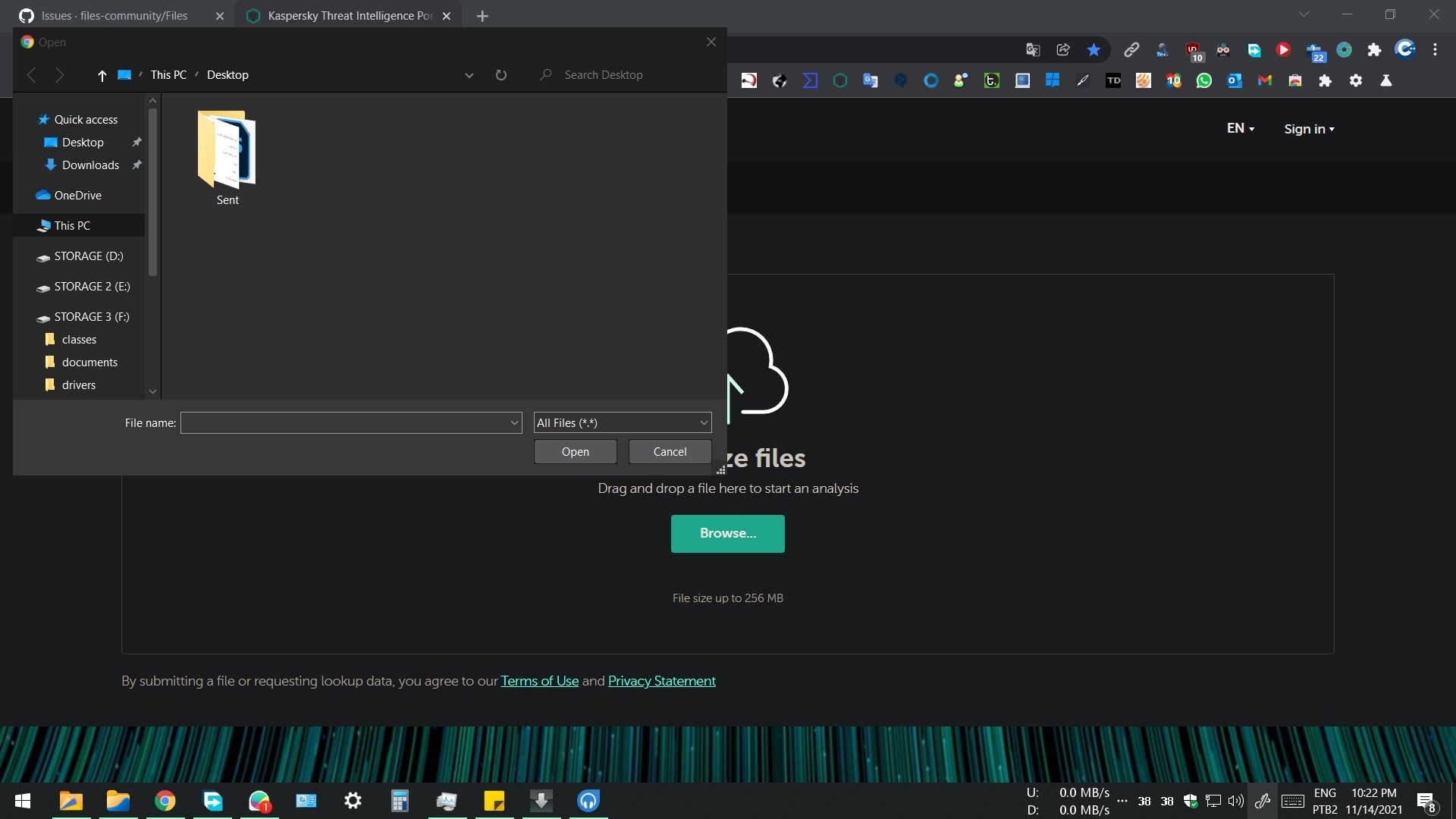Open the Google Translate extension in the toolbar
This screenshot has height=819, width=1456.
(x=1033, y=49)
